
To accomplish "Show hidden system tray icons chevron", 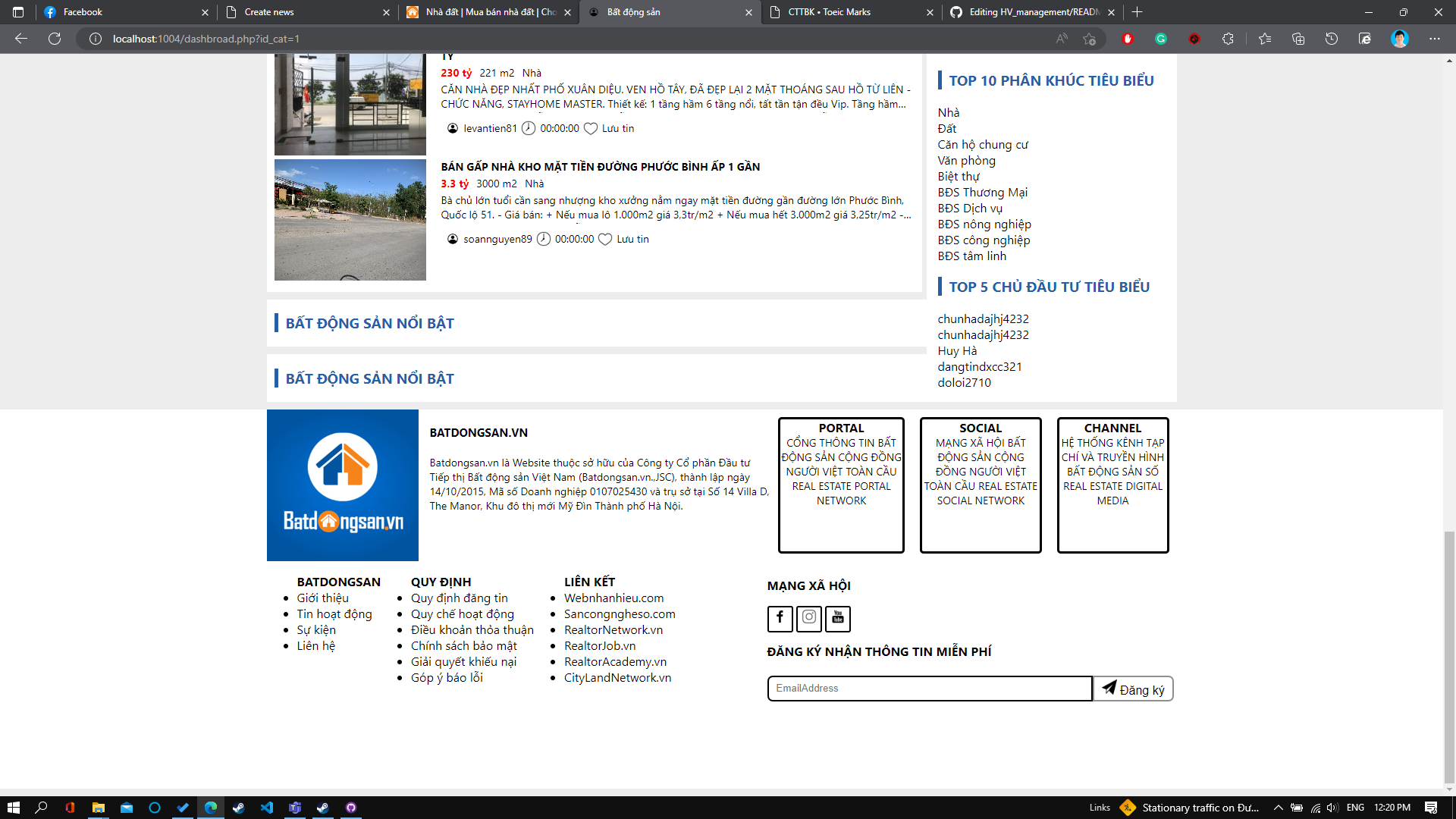I will [x=1278, y=808].
